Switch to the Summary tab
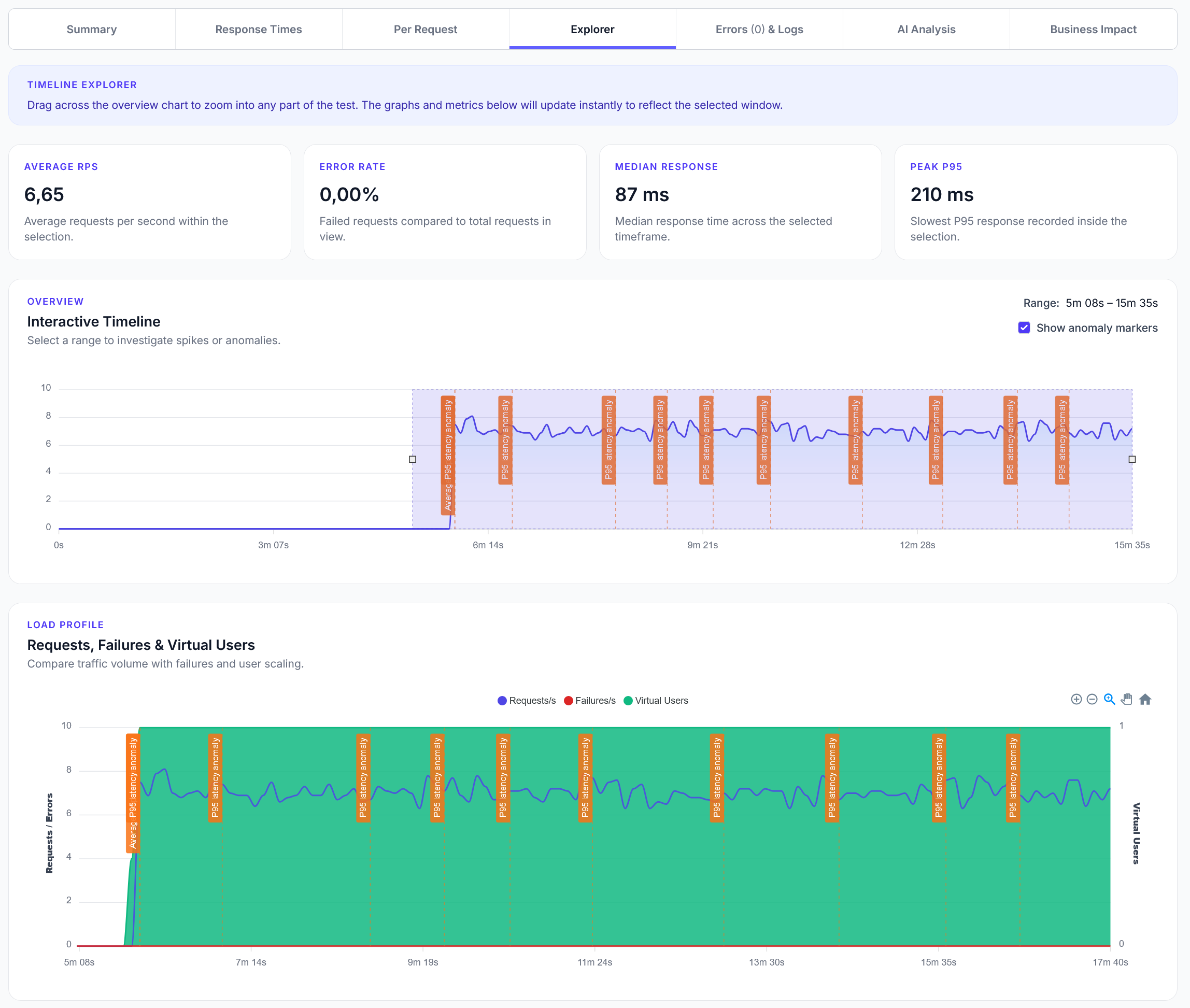Screen dimensions: 1190x1008 [91, 29]
